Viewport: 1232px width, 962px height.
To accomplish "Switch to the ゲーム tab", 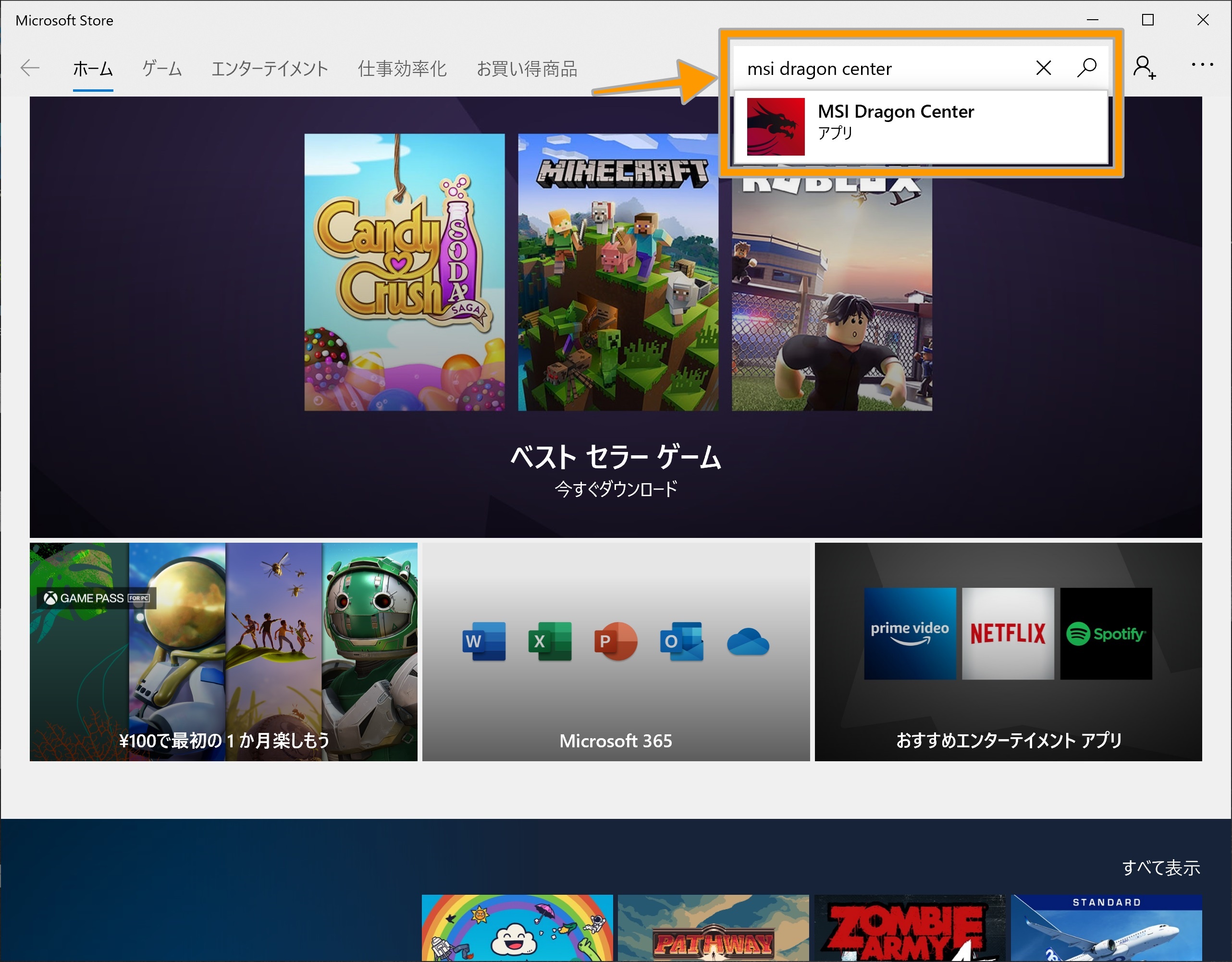I will pos(162,68).
